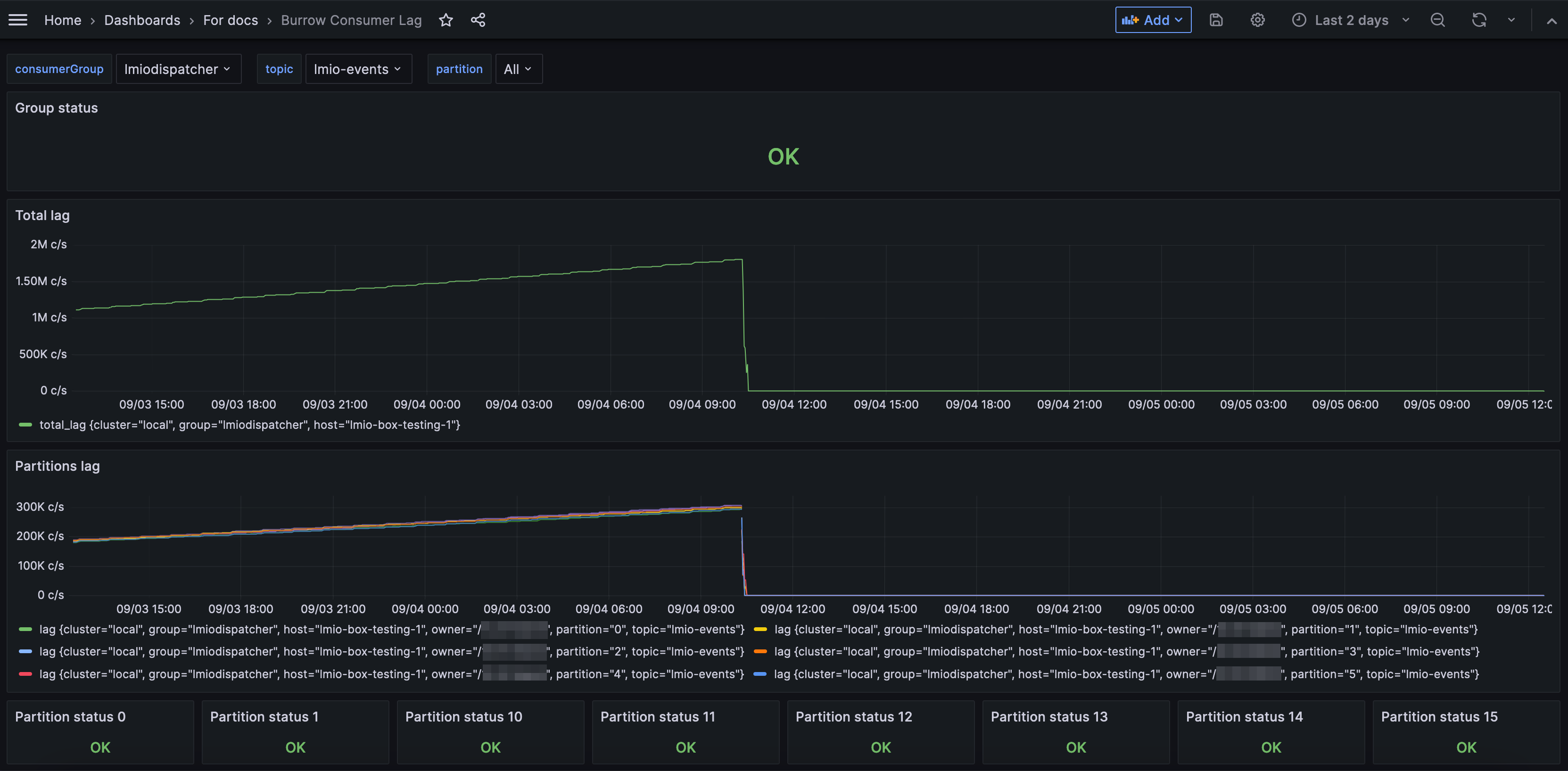Click the Partition status 0 panel title
The width and height of the screenshot is (1568, 771).
point(70,717)
